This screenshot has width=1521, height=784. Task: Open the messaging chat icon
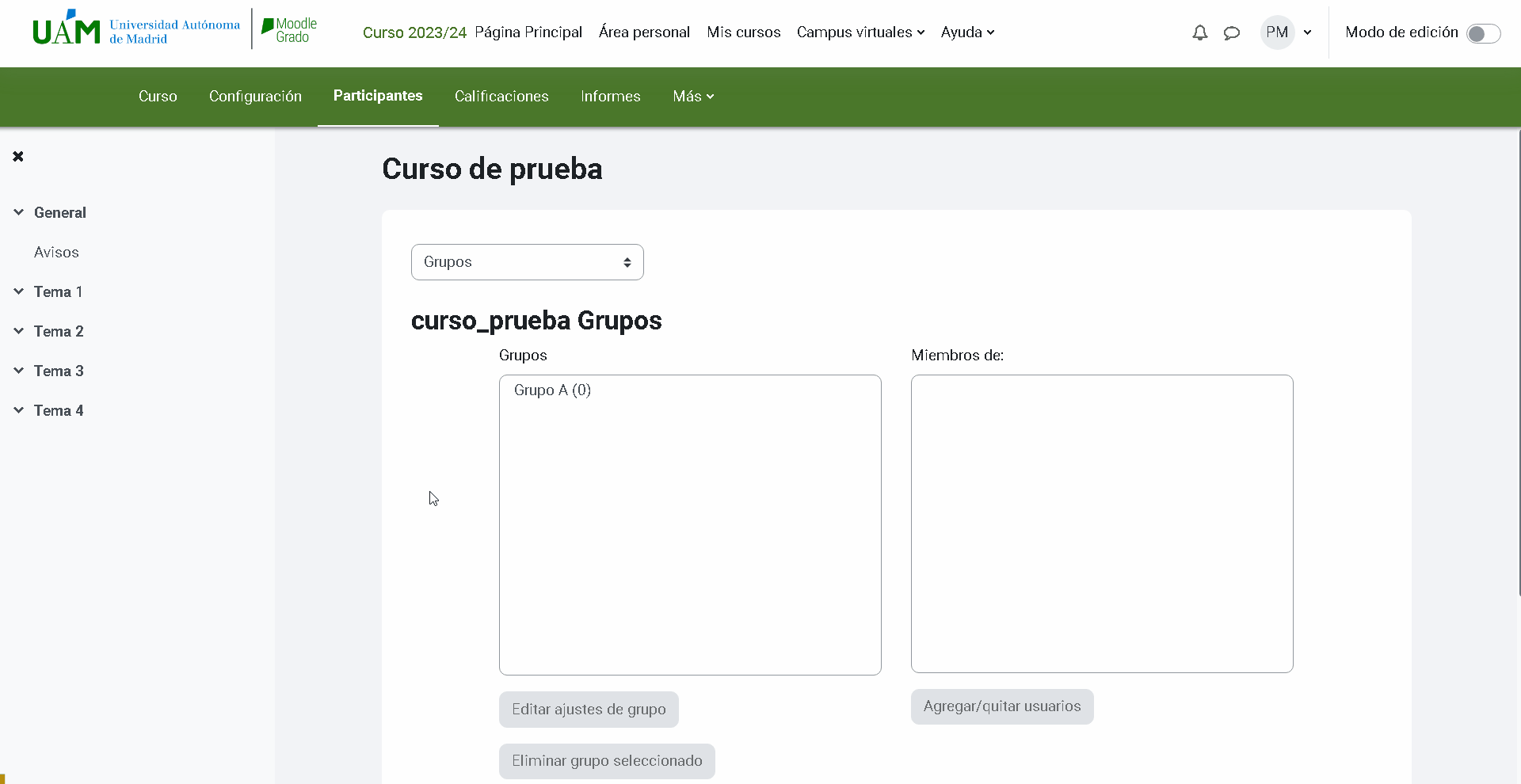click(x=1231, y=32)
